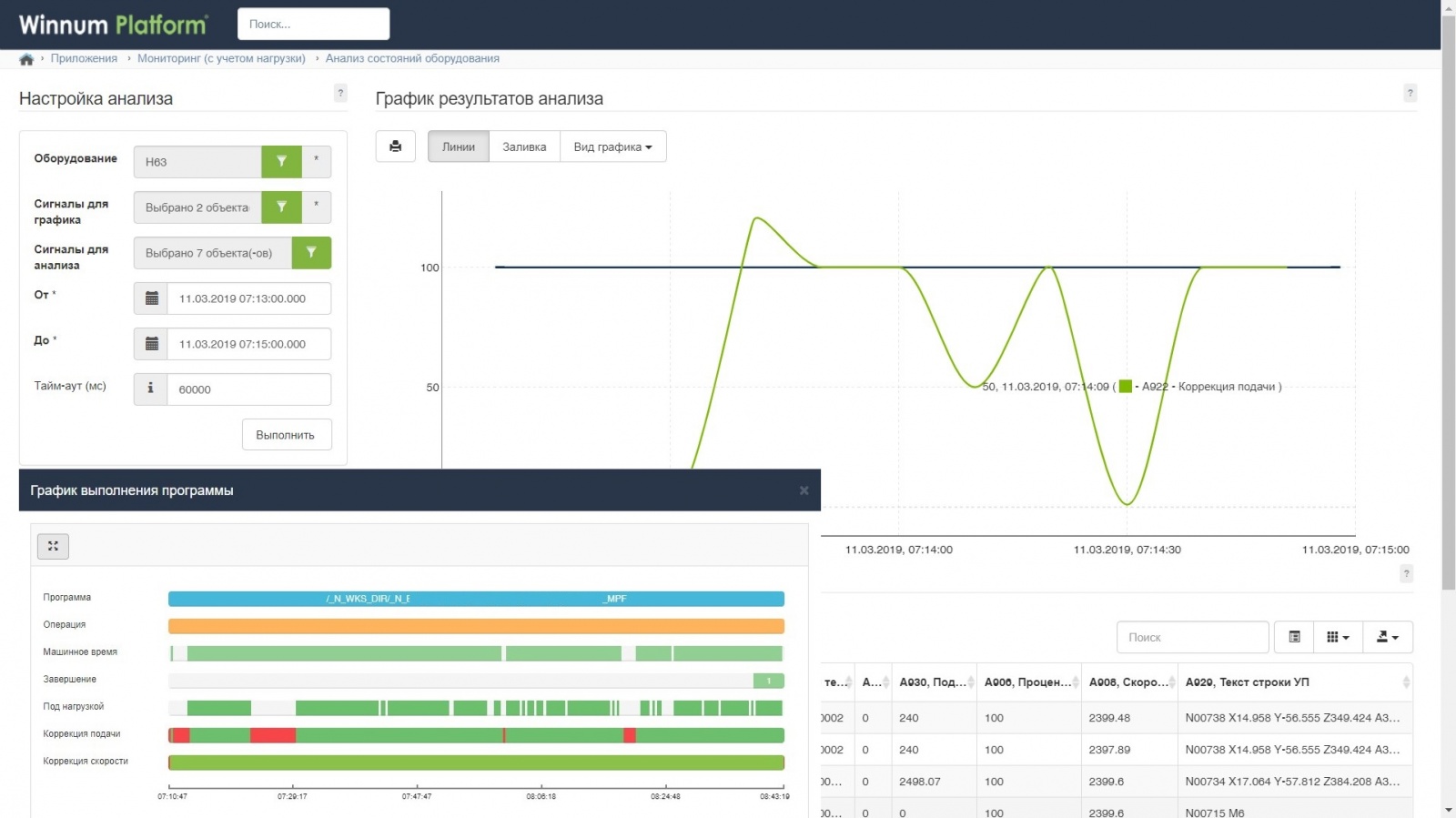Click the Тайм-аут value field 60000
This screenshot has height=818, width=1456.
tap(248, 389)
